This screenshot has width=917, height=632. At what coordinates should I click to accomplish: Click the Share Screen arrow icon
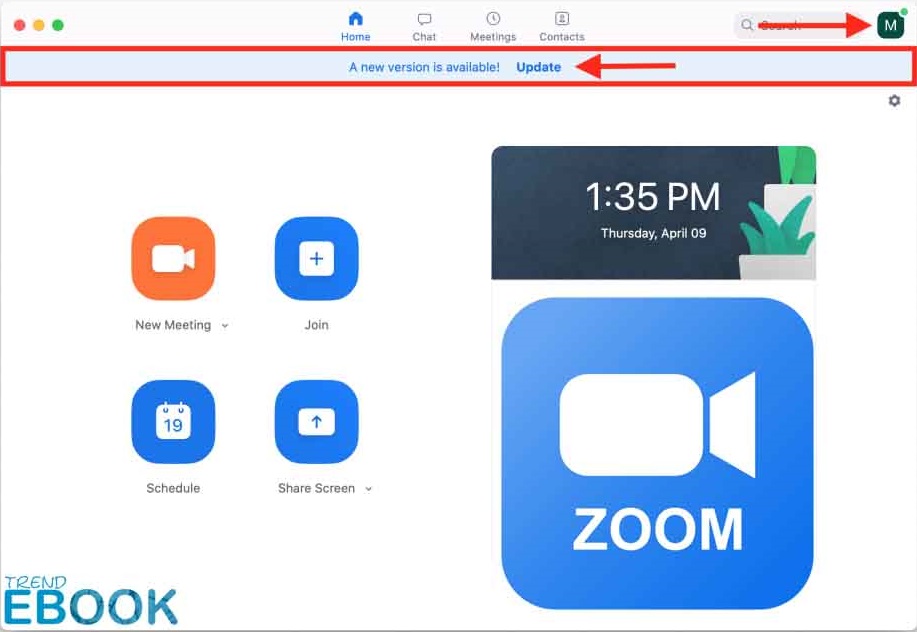[x=316, y=422]
